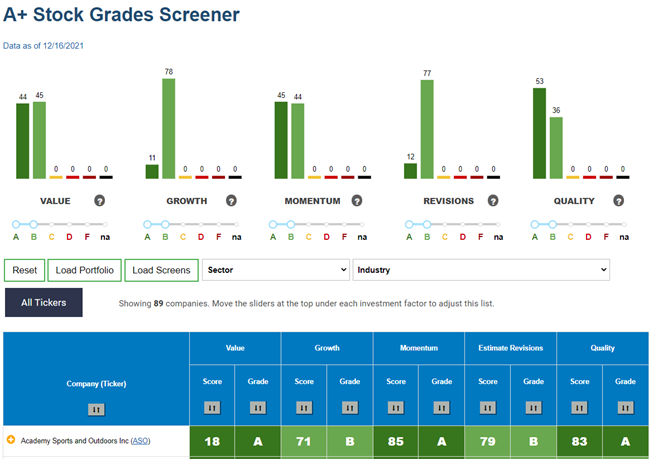Set VALUE slider to grade C
The image size is (653, 459).
[52, 225]
